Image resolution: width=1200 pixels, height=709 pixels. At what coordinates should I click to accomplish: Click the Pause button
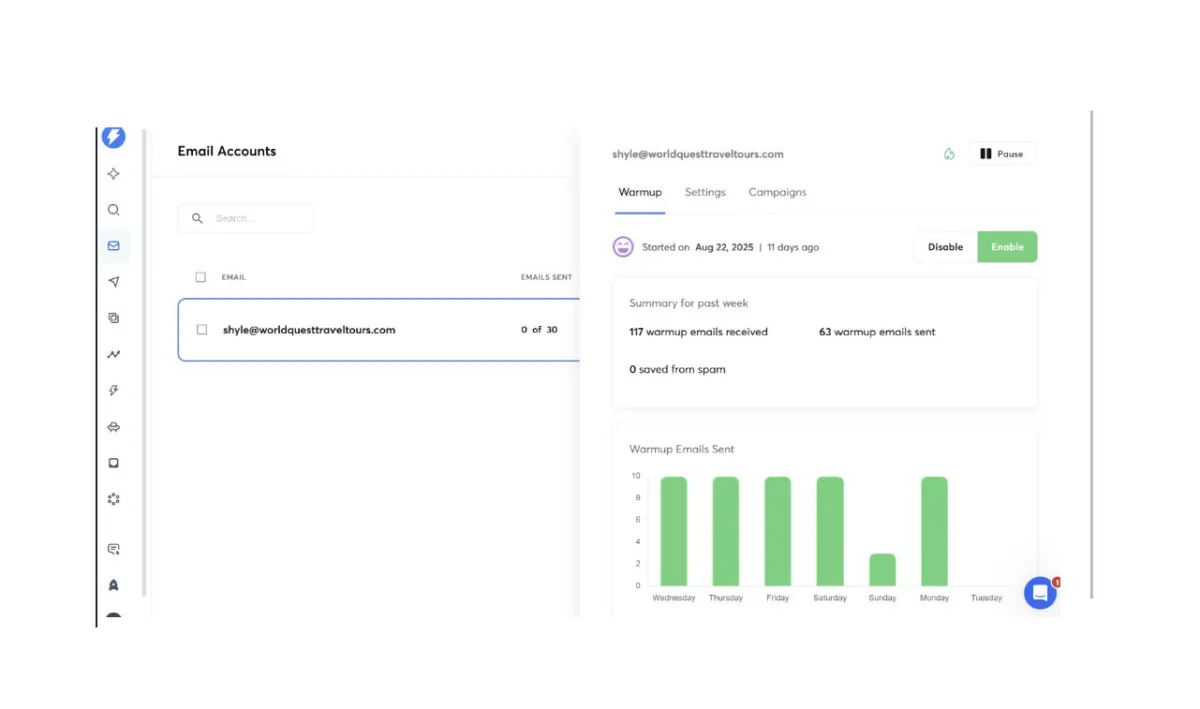(1002, 154)
